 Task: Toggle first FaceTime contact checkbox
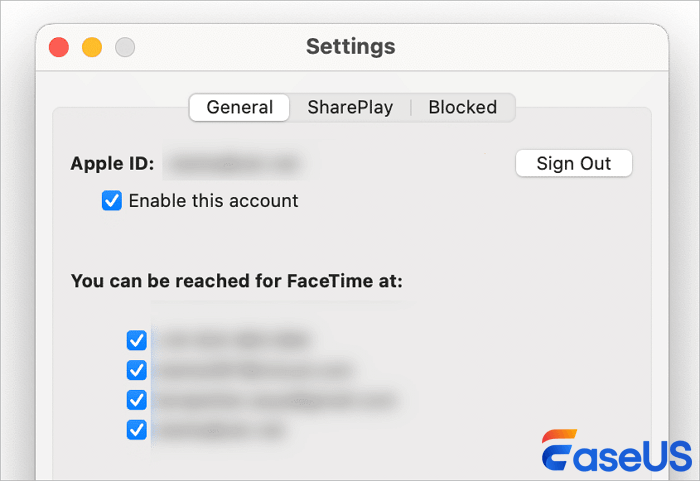point(137,340)
